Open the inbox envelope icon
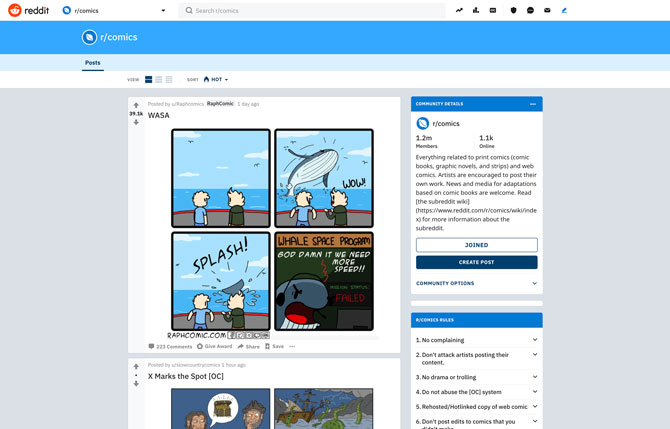Screen dimensions: 670x429 (547, 10)
